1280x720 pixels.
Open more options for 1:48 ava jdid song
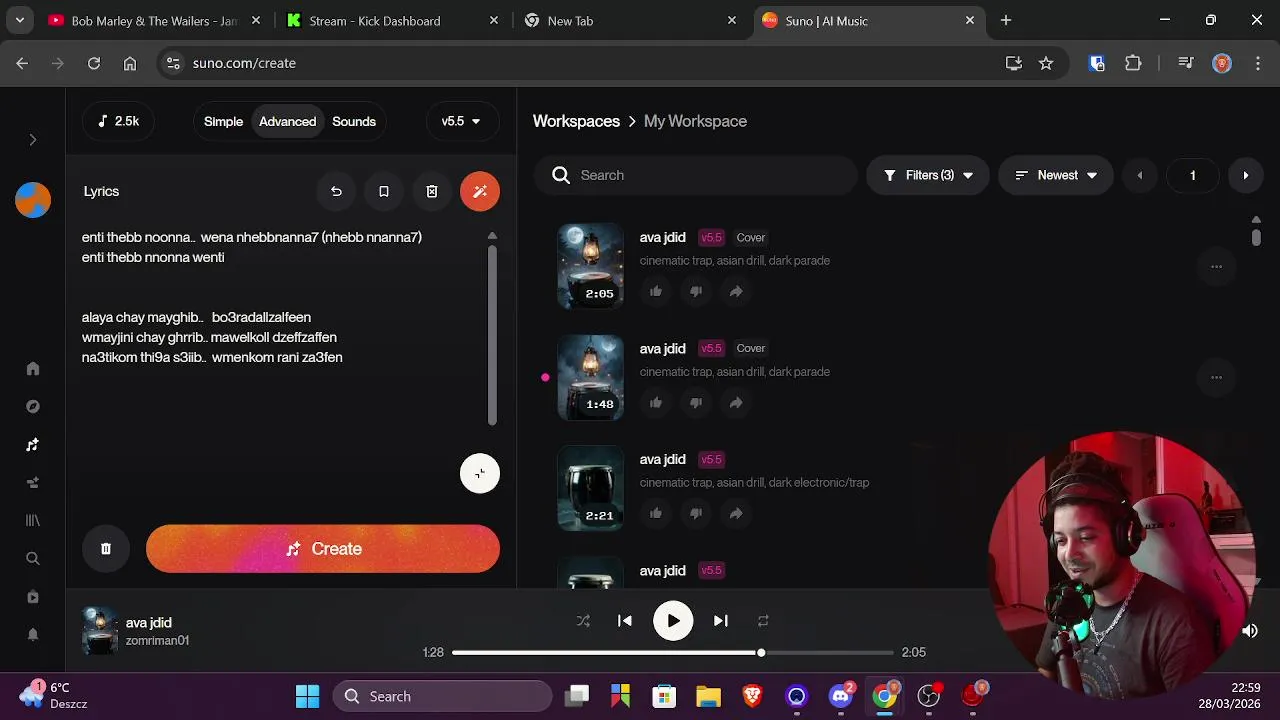1216,377
